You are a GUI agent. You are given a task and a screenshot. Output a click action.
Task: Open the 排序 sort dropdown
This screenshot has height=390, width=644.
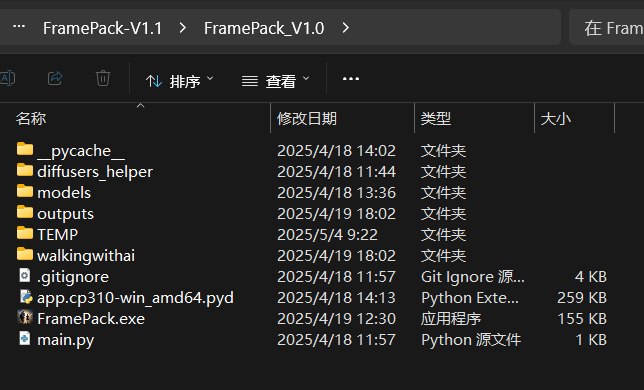(179, 80)
